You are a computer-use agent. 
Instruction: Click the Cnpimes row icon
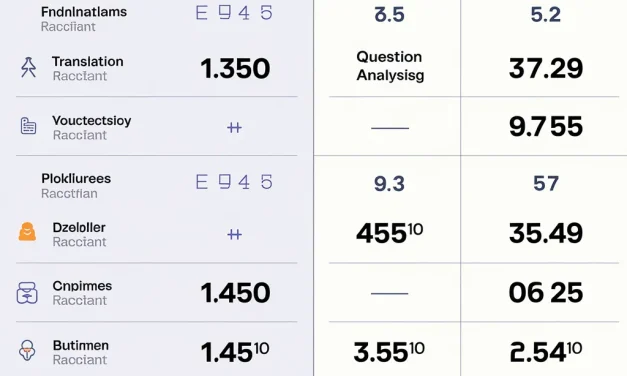tap(27, 293)
